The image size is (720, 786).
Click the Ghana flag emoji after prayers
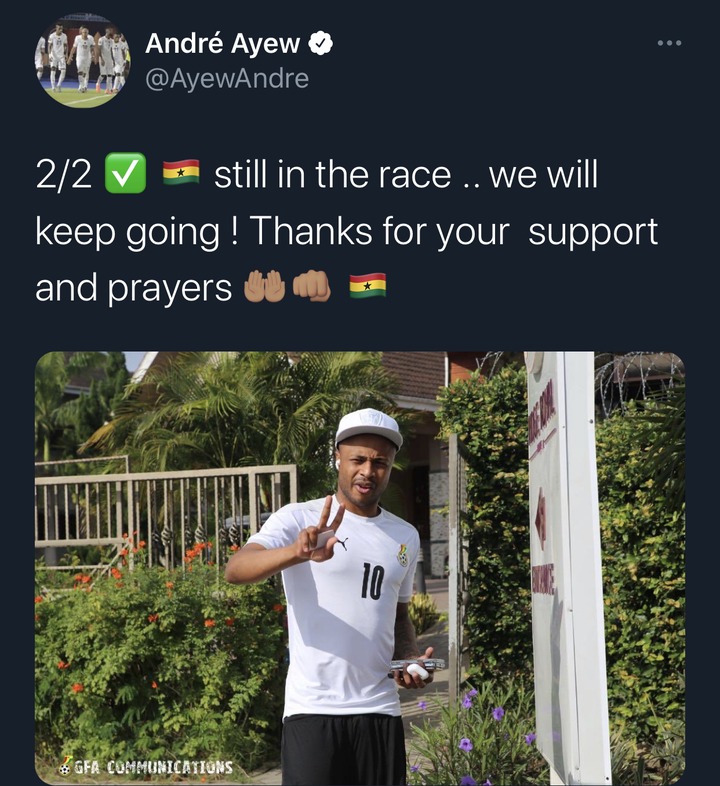tap(368, 286)
